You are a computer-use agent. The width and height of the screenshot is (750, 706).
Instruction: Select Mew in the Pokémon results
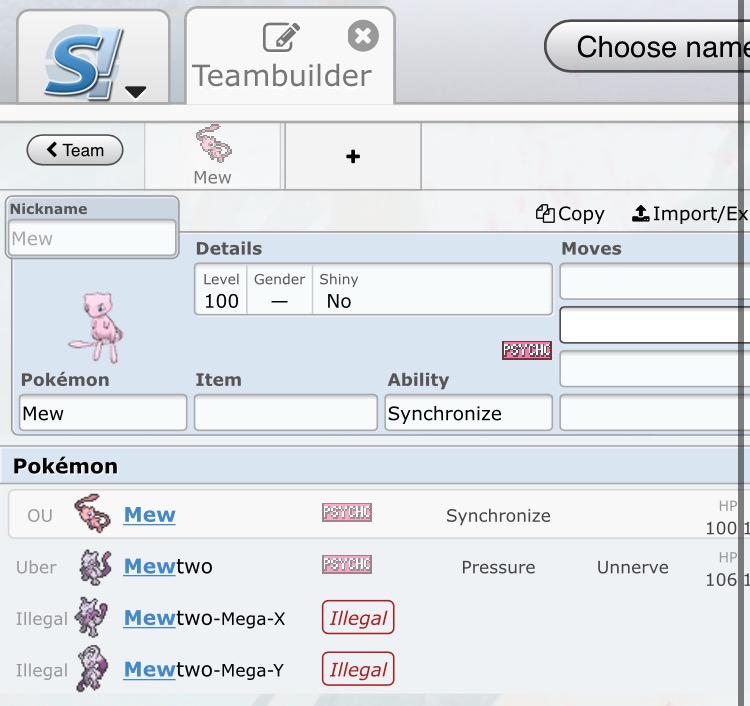[378, 515]
